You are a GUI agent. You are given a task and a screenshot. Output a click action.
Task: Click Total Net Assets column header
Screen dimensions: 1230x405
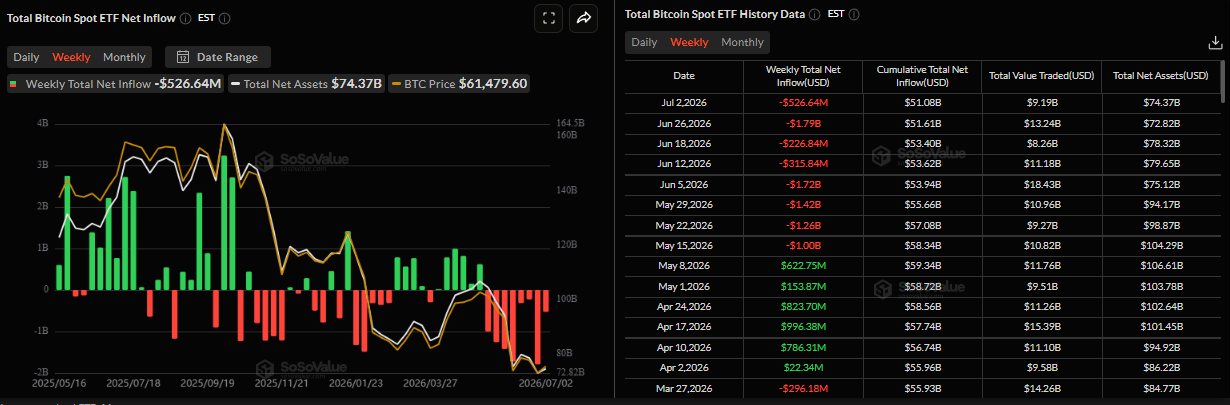[1160, 76]
